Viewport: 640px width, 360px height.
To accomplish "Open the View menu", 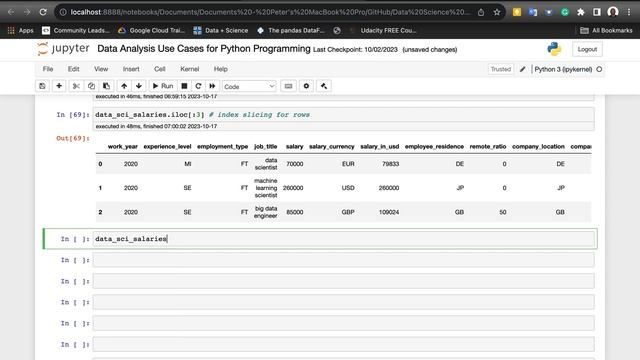I will 101,69.
